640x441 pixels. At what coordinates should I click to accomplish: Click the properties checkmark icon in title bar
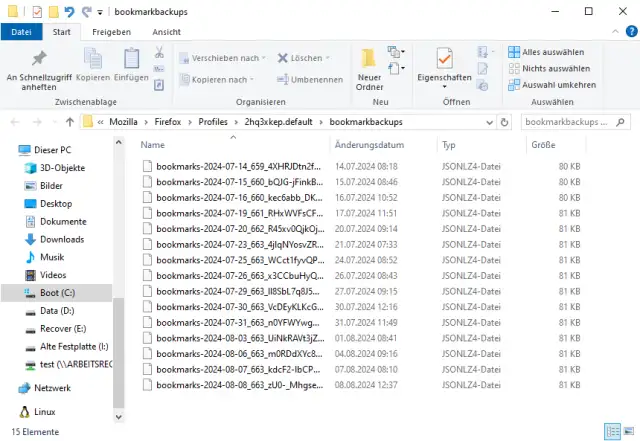(37, 12)
